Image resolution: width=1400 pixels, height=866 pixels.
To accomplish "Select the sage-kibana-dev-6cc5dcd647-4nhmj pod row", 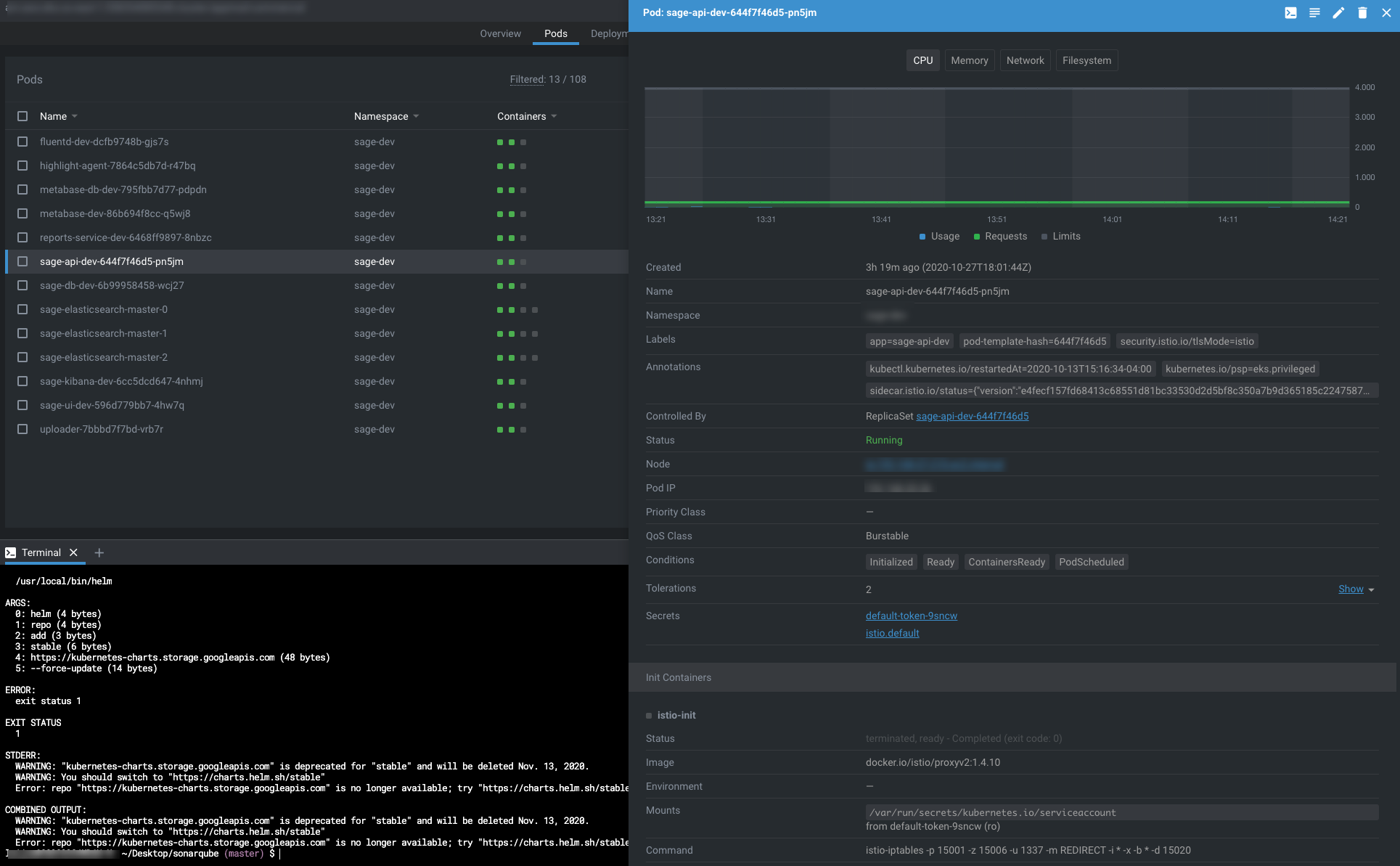I will pos(316,381).
